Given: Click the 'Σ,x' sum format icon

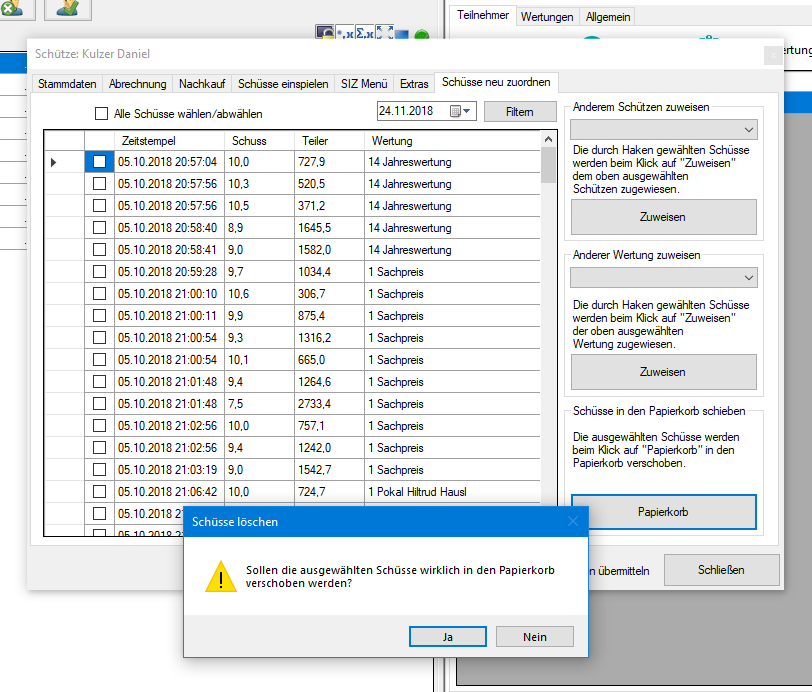Looking at the screenshot, I should pyautogui.click(x=364, y=33).
